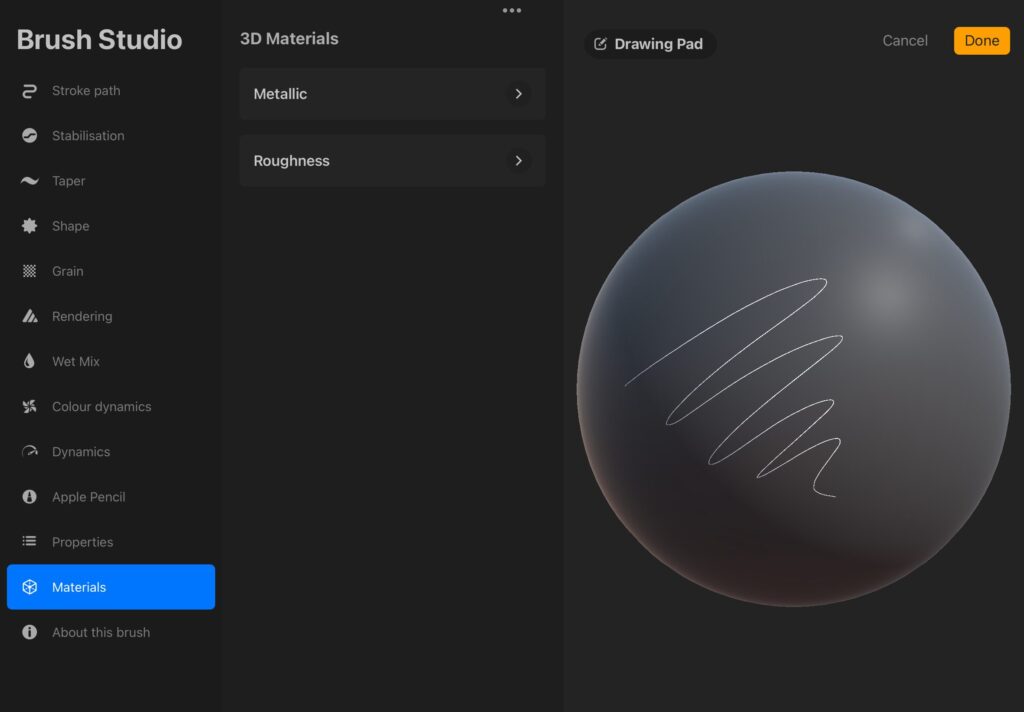This screenshot has height=712, width=1024.
Task: Select the Stroke path icon
Action: (29, 91)
